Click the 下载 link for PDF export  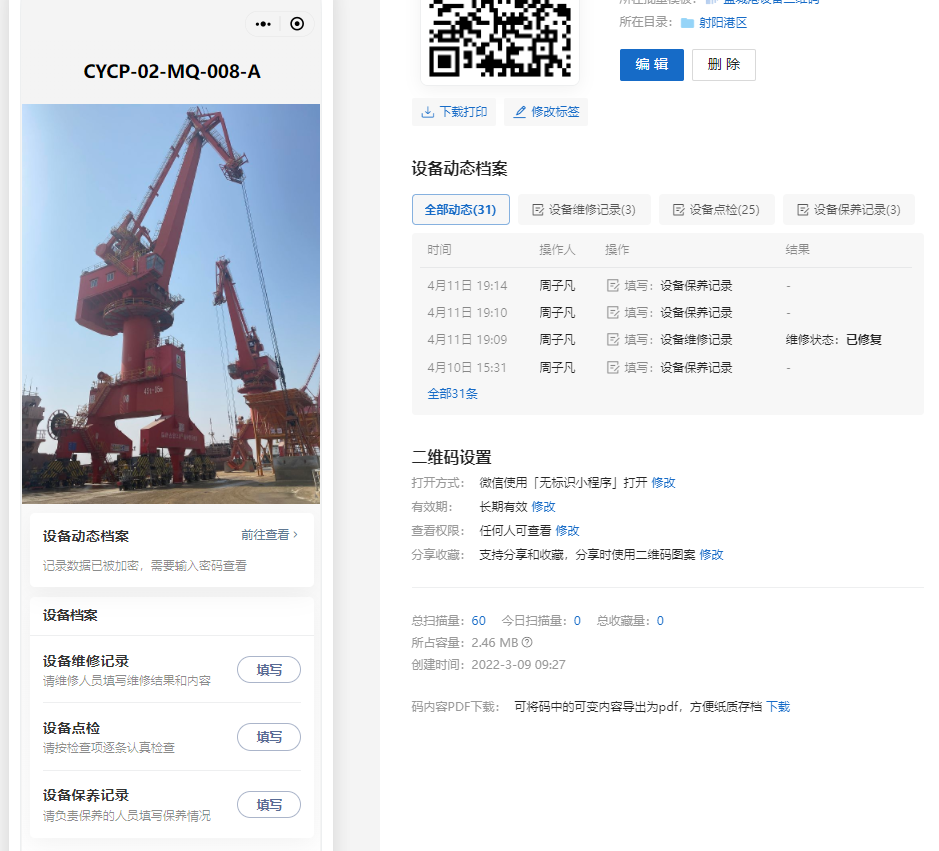pyautogui.click(x=778, y=707)
